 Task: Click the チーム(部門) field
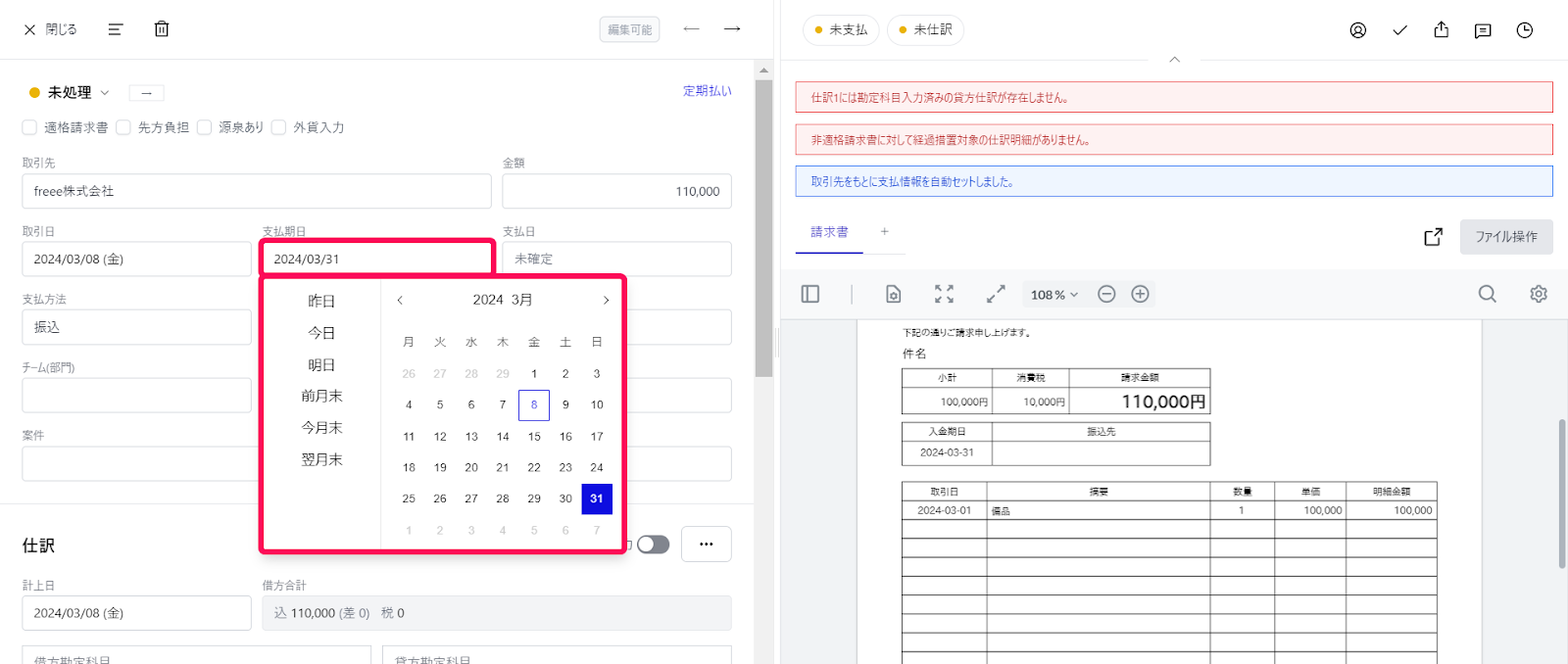tap(136, 395)
